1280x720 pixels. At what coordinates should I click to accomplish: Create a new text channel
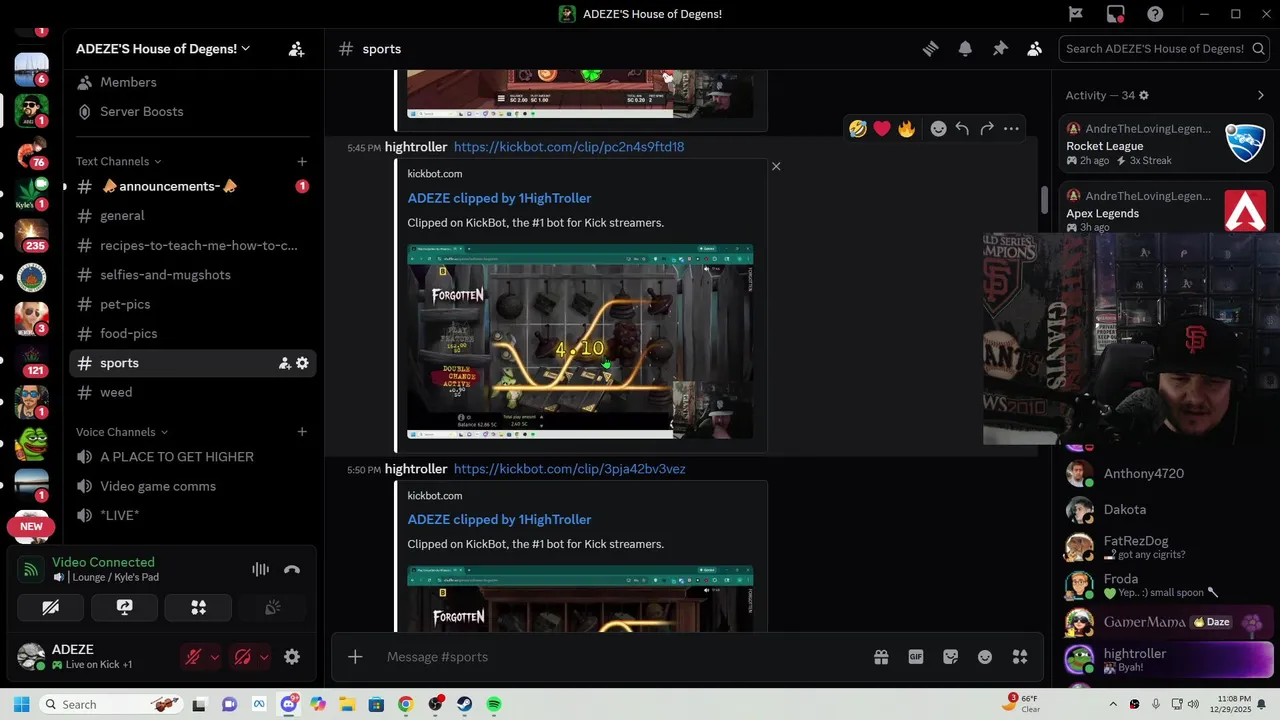(x=302, y=161)
